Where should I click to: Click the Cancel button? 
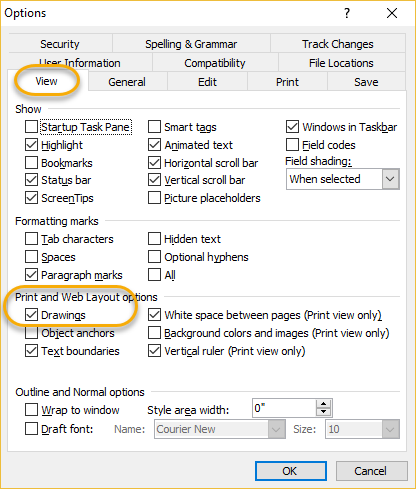pos(372,471)
